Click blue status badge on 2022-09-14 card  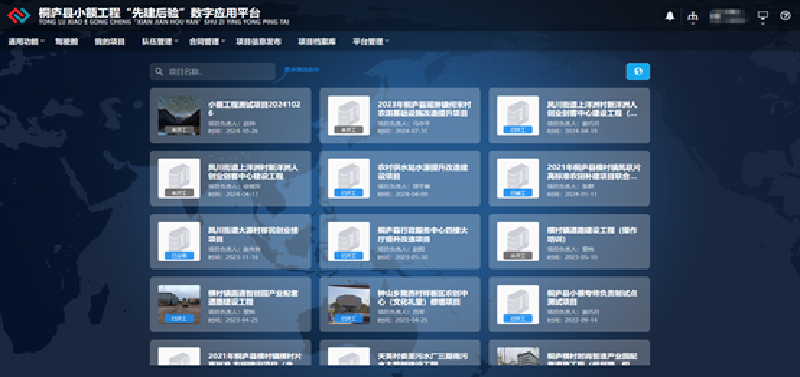[x=518, y=319]
